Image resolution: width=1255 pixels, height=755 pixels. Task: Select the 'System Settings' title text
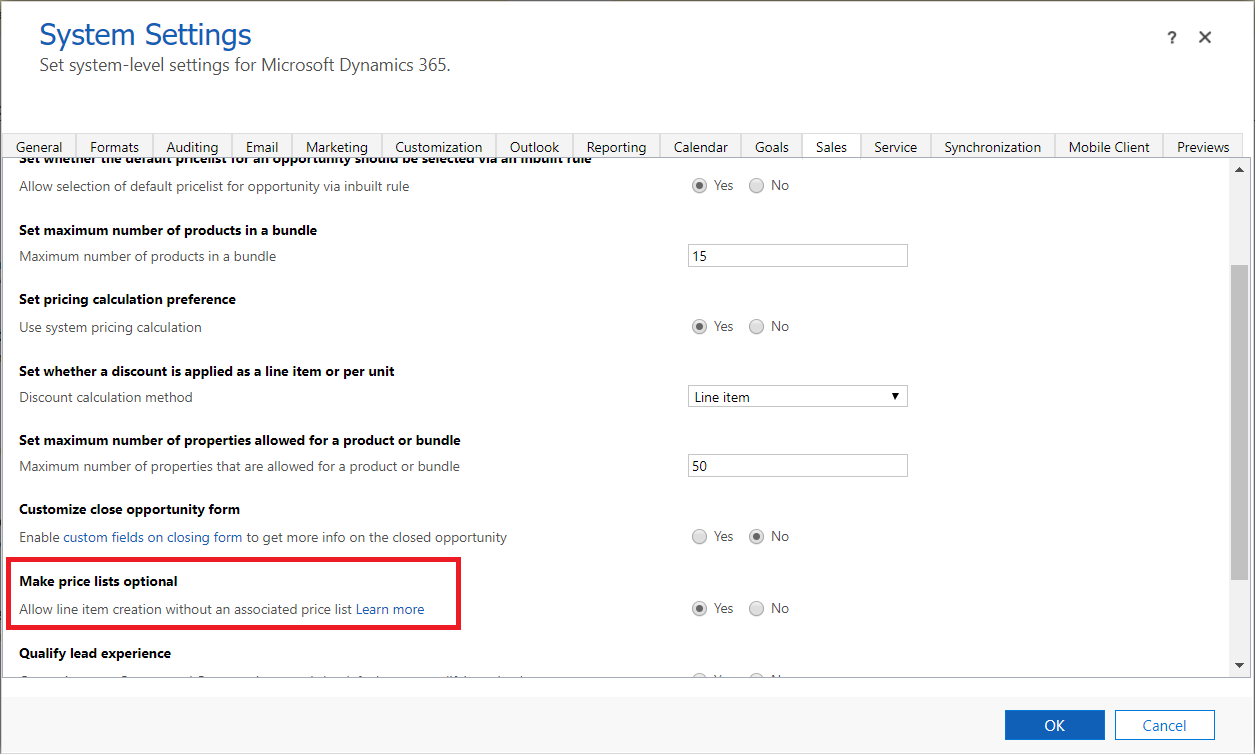[x=145, y=35]
